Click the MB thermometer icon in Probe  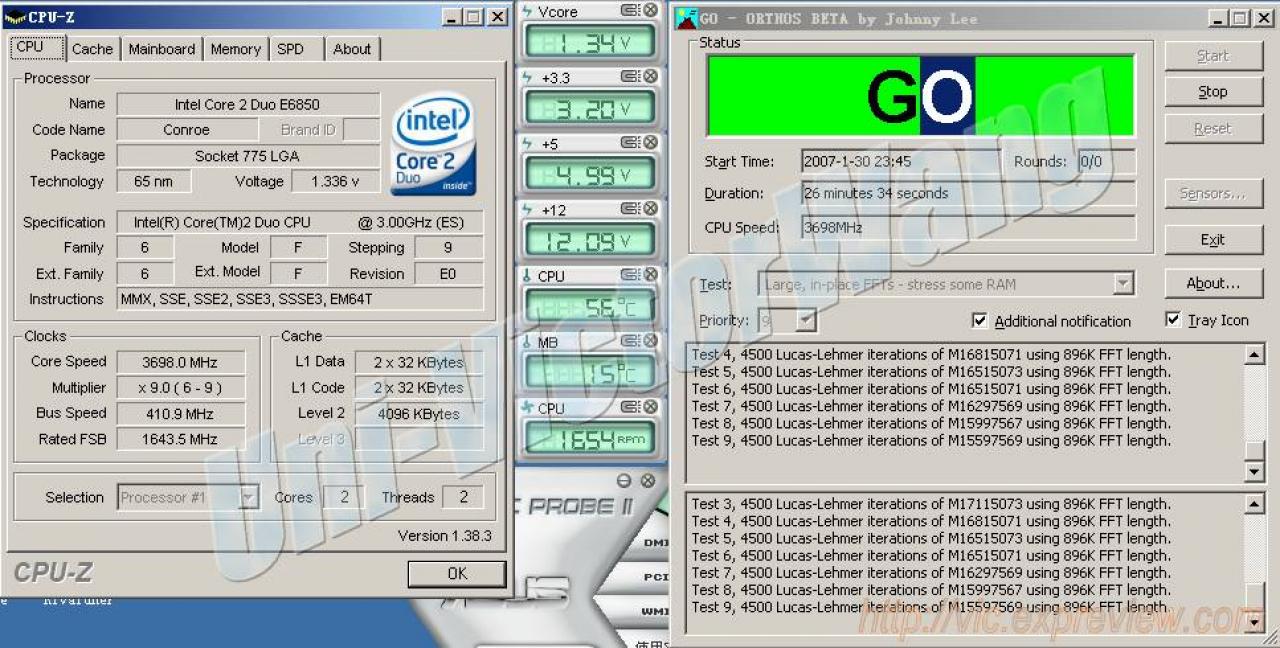point(528,341)
